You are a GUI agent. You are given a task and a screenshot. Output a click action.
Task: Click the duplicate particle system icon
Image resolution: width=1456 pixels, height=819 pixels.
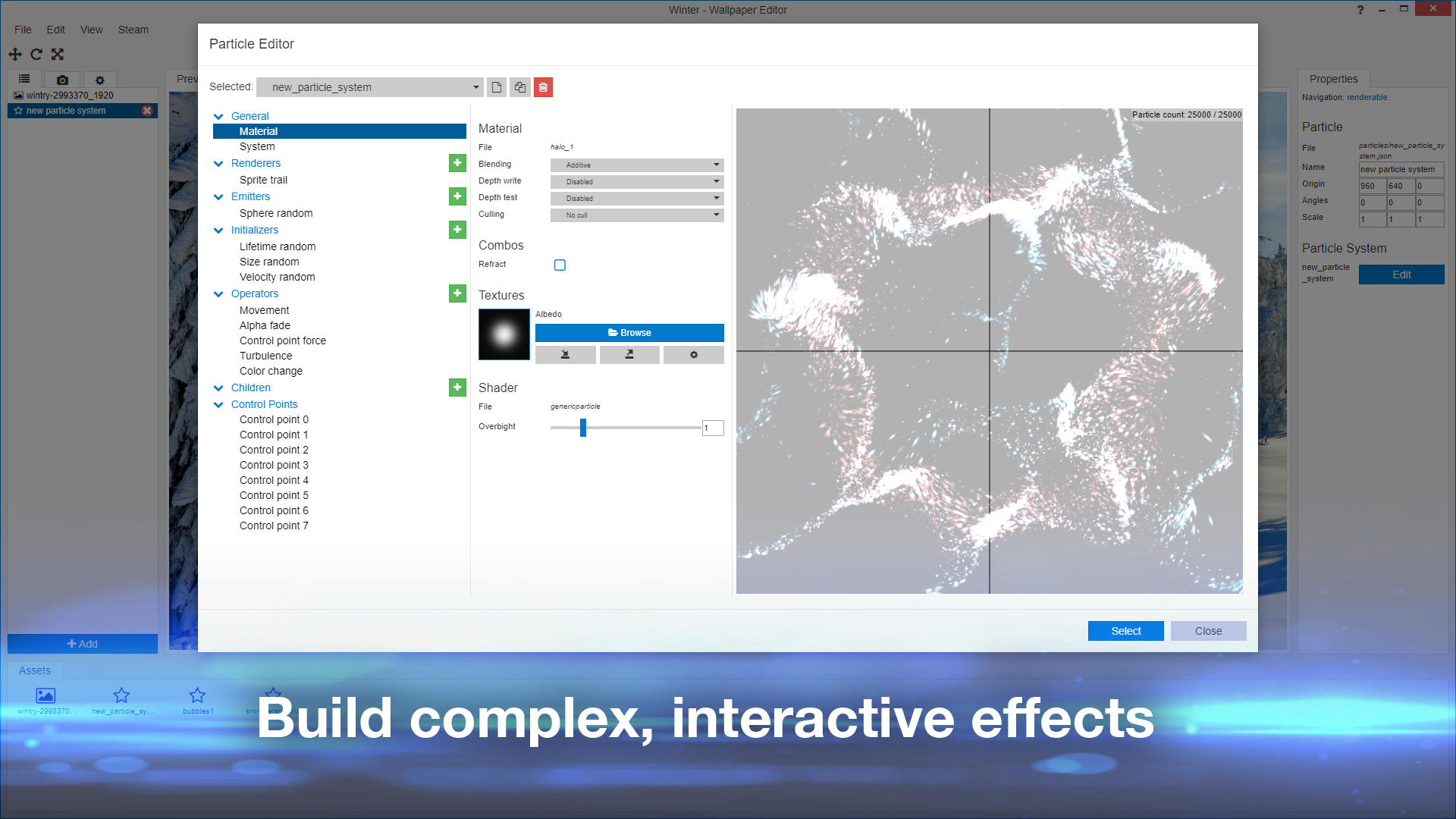click(519, 87)
